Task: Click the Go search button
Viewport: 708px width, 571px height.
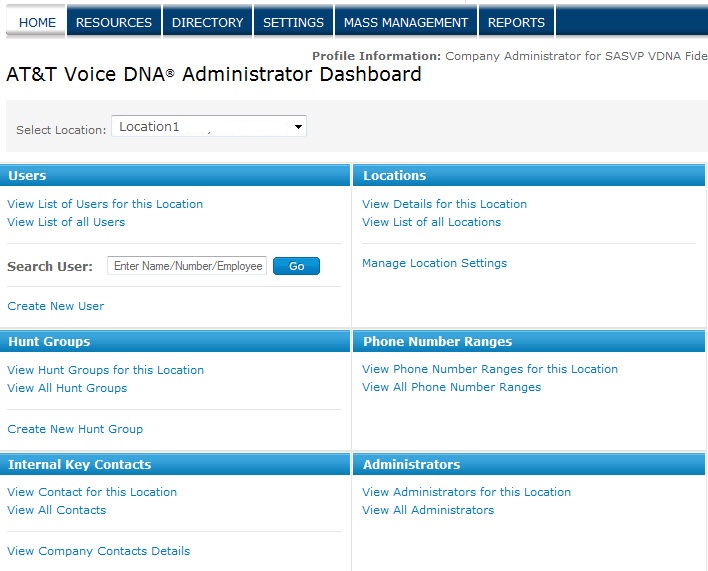Action: coord(296,266)
